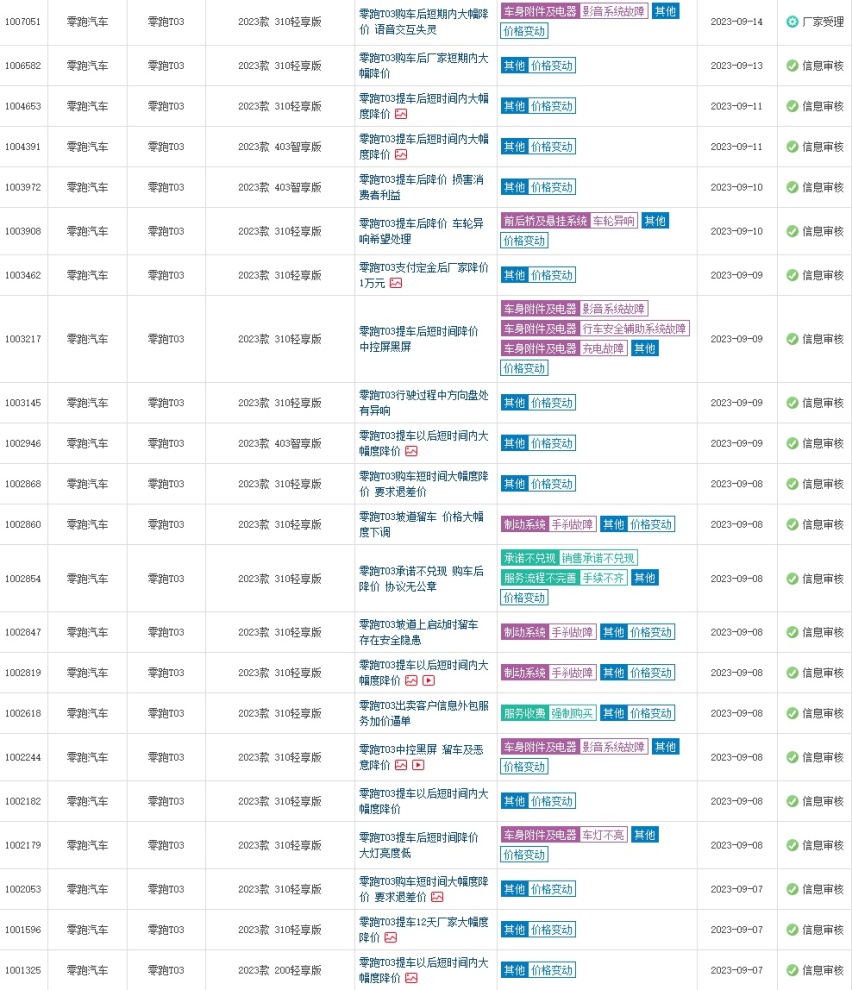852x990 pixels.
Task: Click 手续不齐 tag in row 1002854
Action: click(x=603, y=578)
